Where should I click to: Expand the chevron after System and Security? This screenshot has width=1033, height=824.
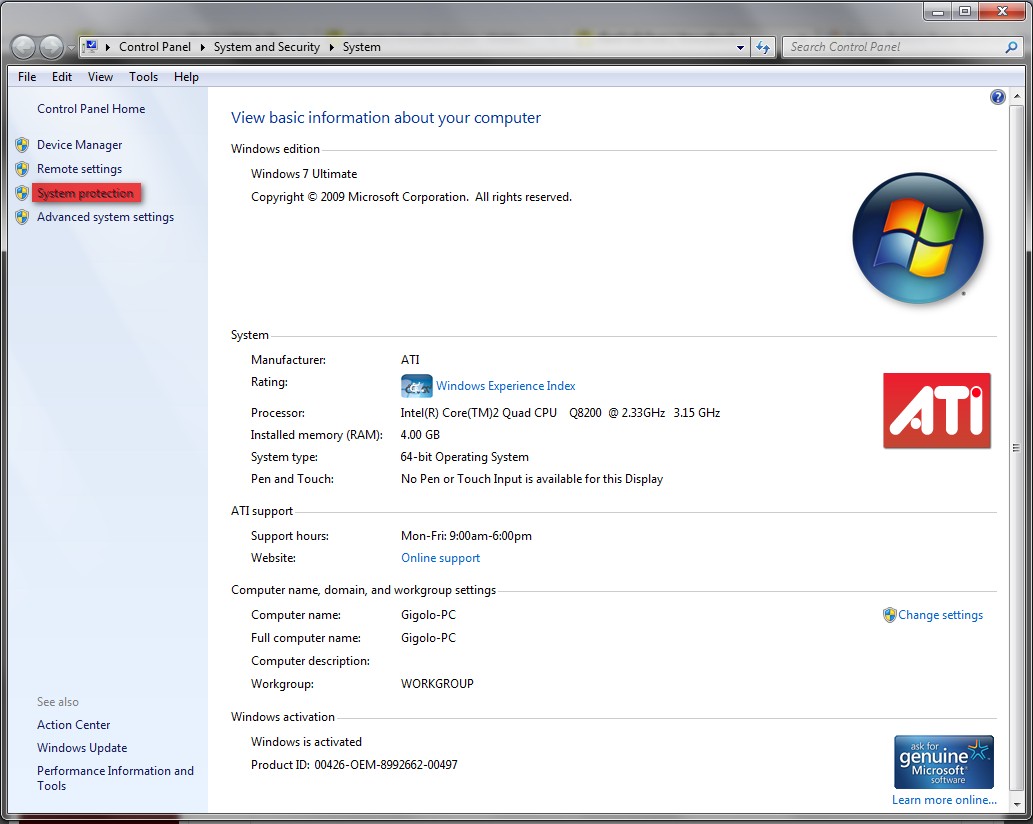click(x=331, y=47)
